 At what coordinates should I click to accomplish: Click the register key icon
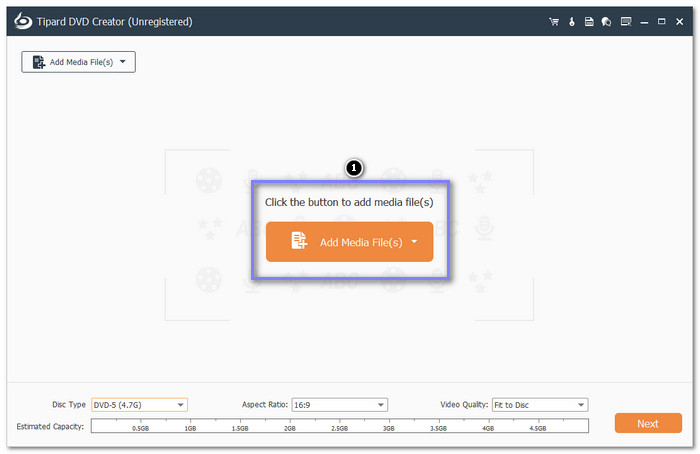tap(572, 21)
